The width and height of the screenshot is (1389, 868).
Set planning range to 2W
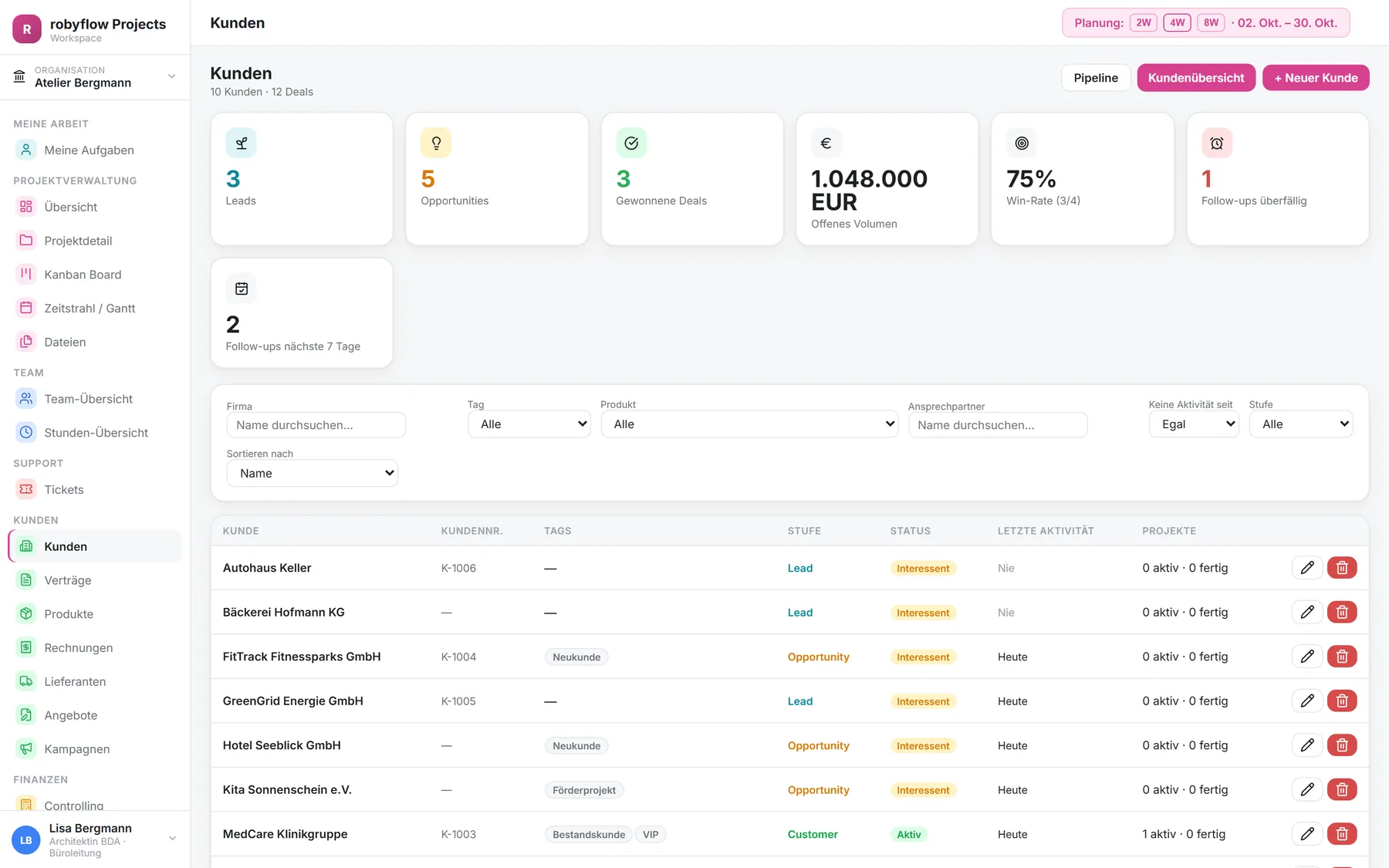[1144, 23]
